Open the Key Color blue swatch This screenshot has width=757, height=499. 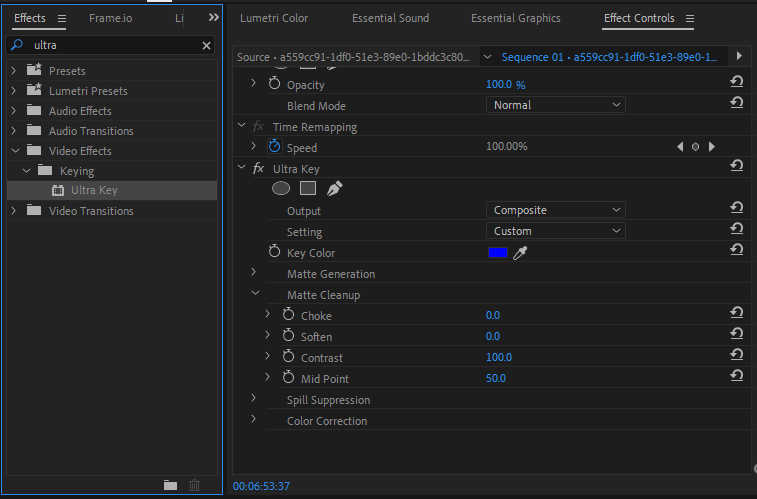click(x=498, y=252)
